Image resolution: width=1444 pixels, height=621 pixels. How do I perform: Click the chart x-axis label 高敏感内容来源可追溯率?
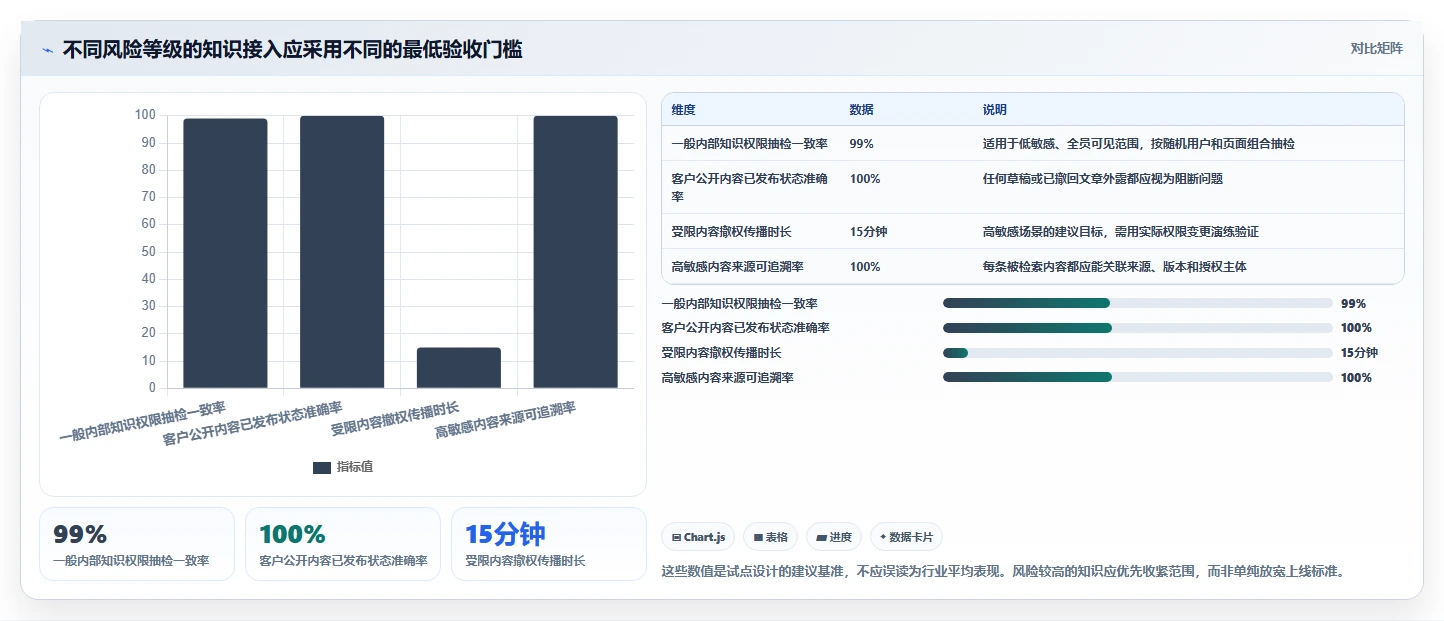(x=505, y=422)
